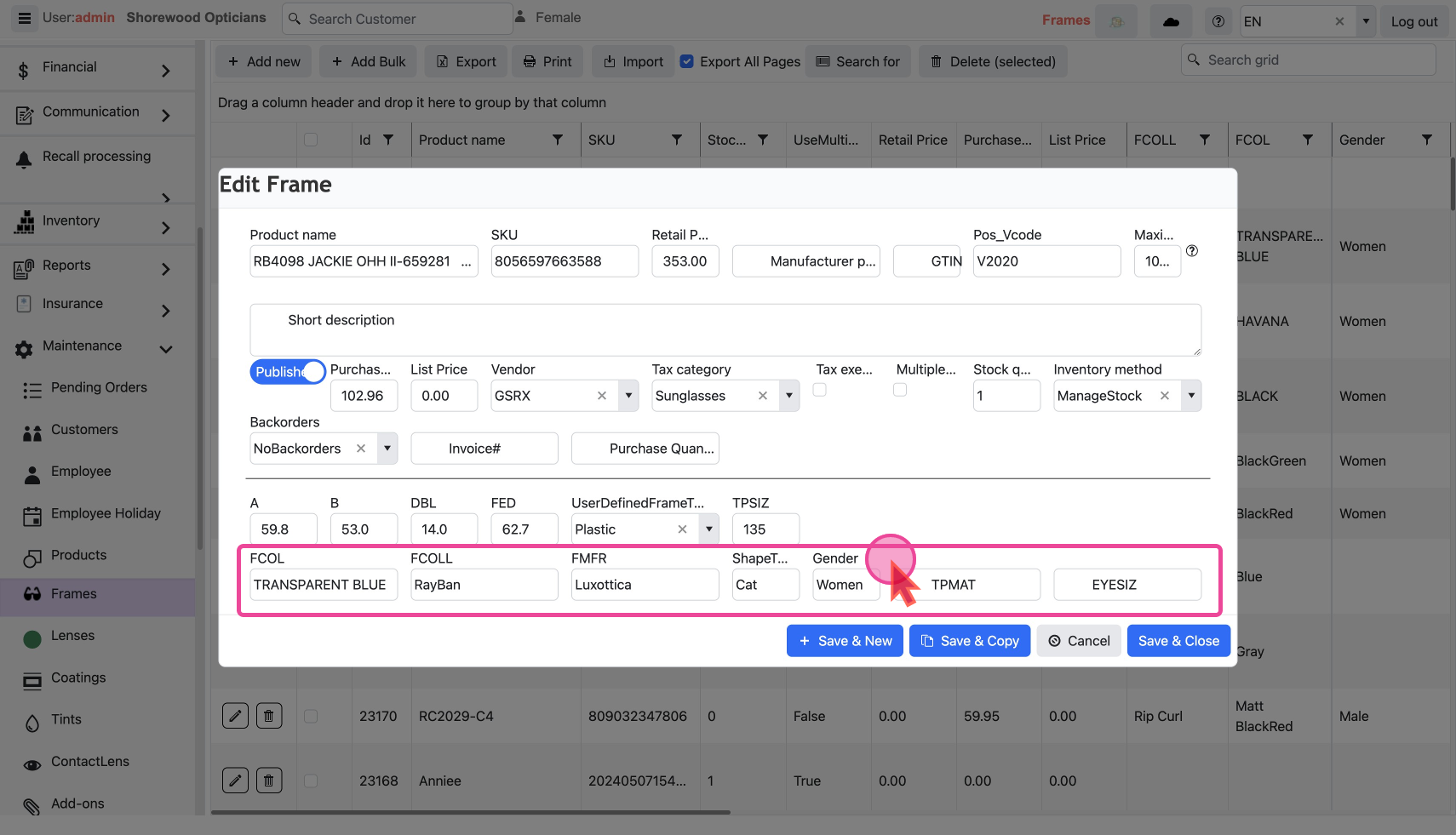
Task: Open the help question mark icon
Action: [1218, 21]
